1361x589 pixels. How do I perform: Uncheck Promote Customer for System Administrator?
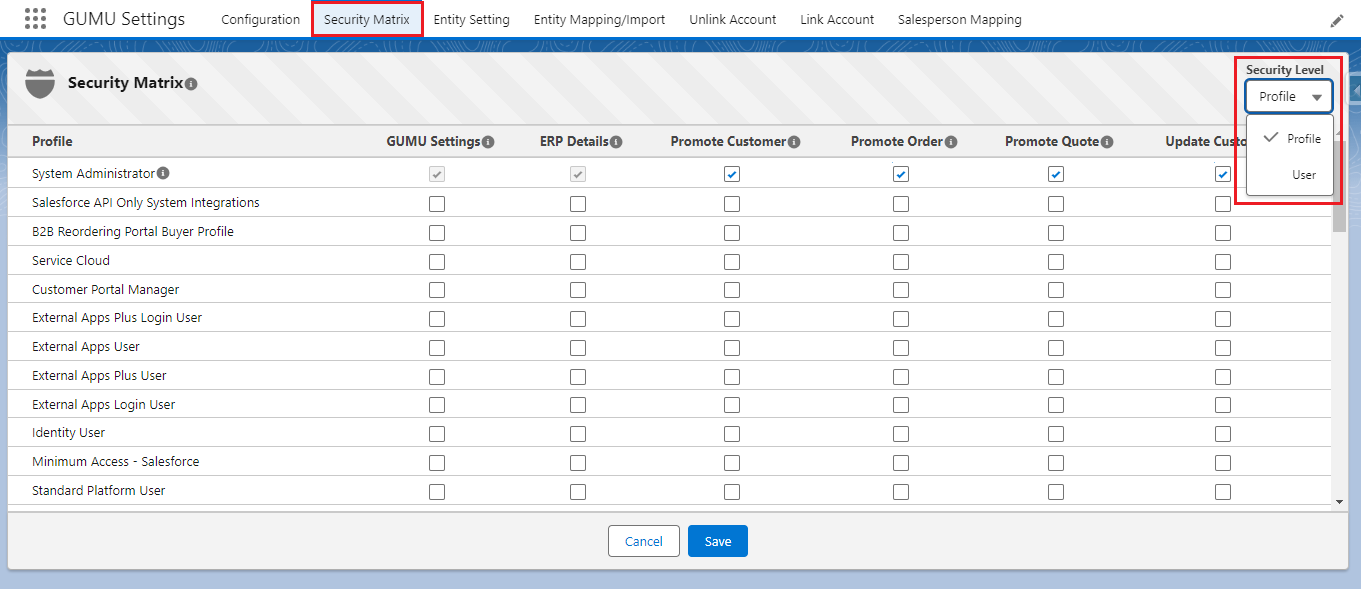pyautogui.click(x=732, y=174)
